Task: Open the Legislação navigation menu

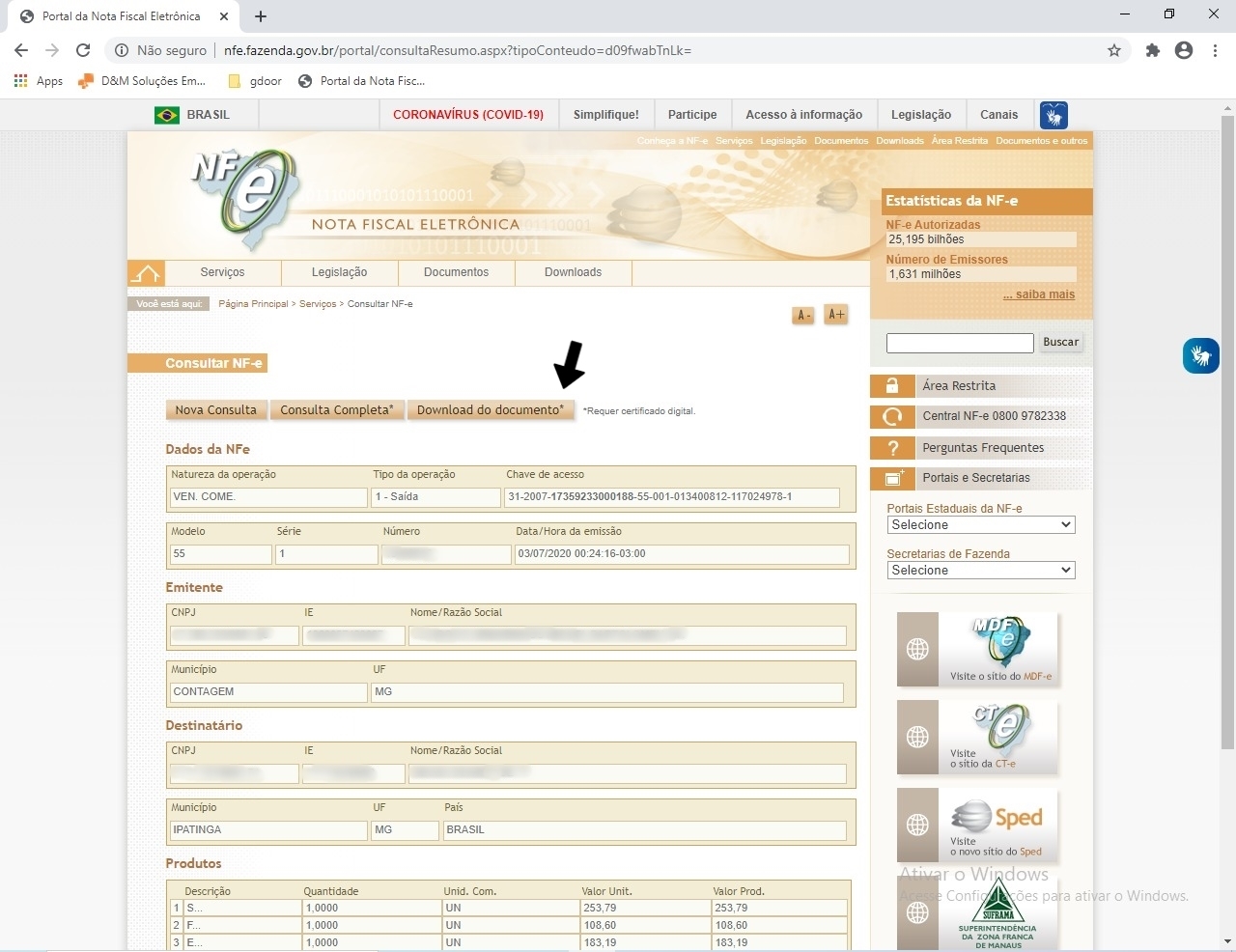Action: click(x=339, y=272)
